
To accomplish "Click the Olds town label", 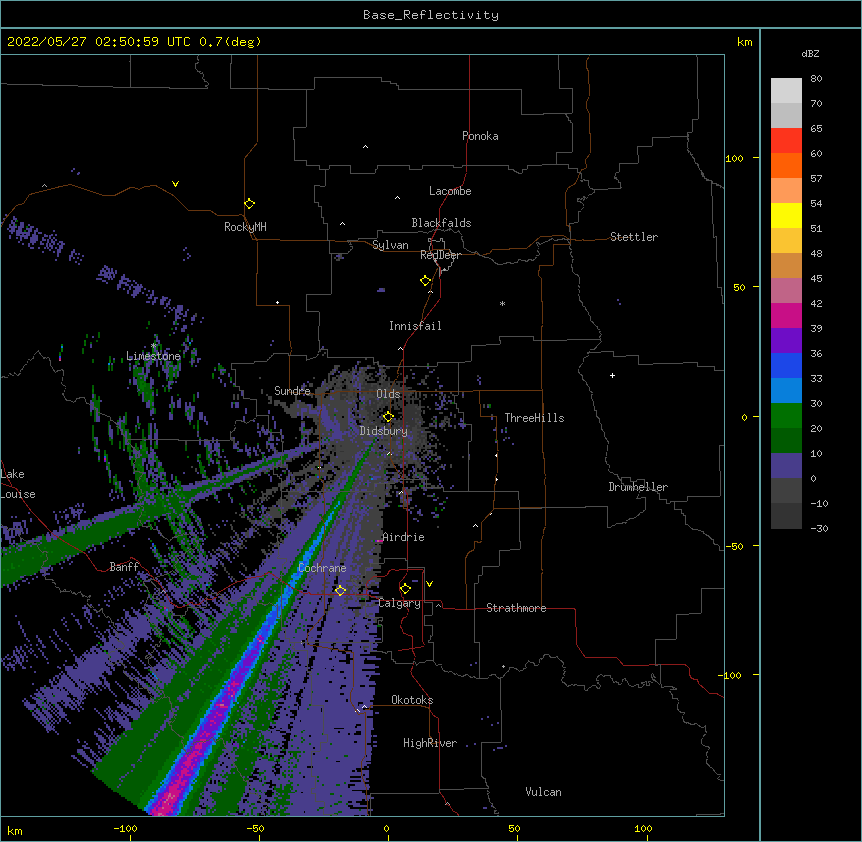I will pos(388,394).
